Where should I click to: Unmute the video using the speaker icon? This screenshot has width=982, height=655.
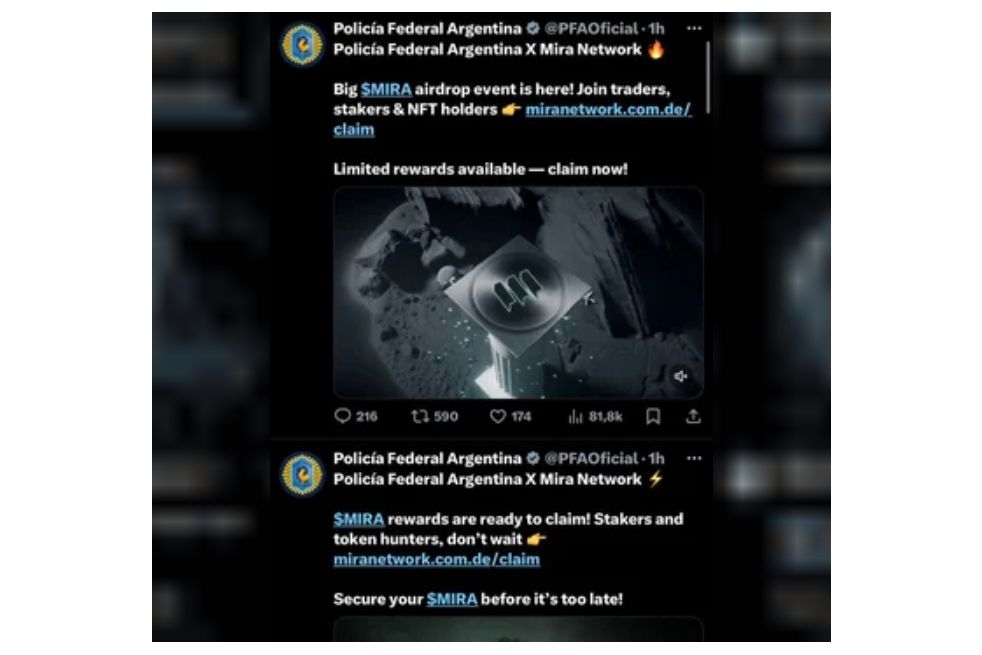click(x=681, y=376)
